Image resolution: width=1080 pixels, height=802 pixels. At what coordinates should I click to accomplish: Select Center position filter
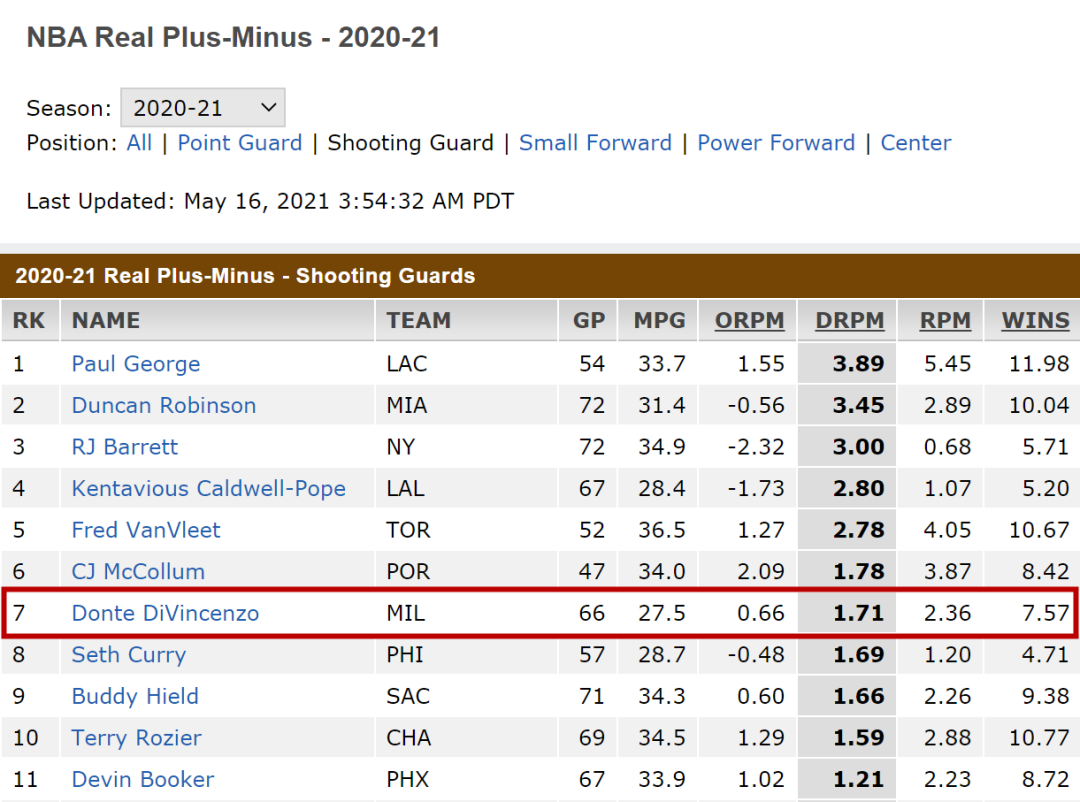pyautogui.click(x=915, y=143)
